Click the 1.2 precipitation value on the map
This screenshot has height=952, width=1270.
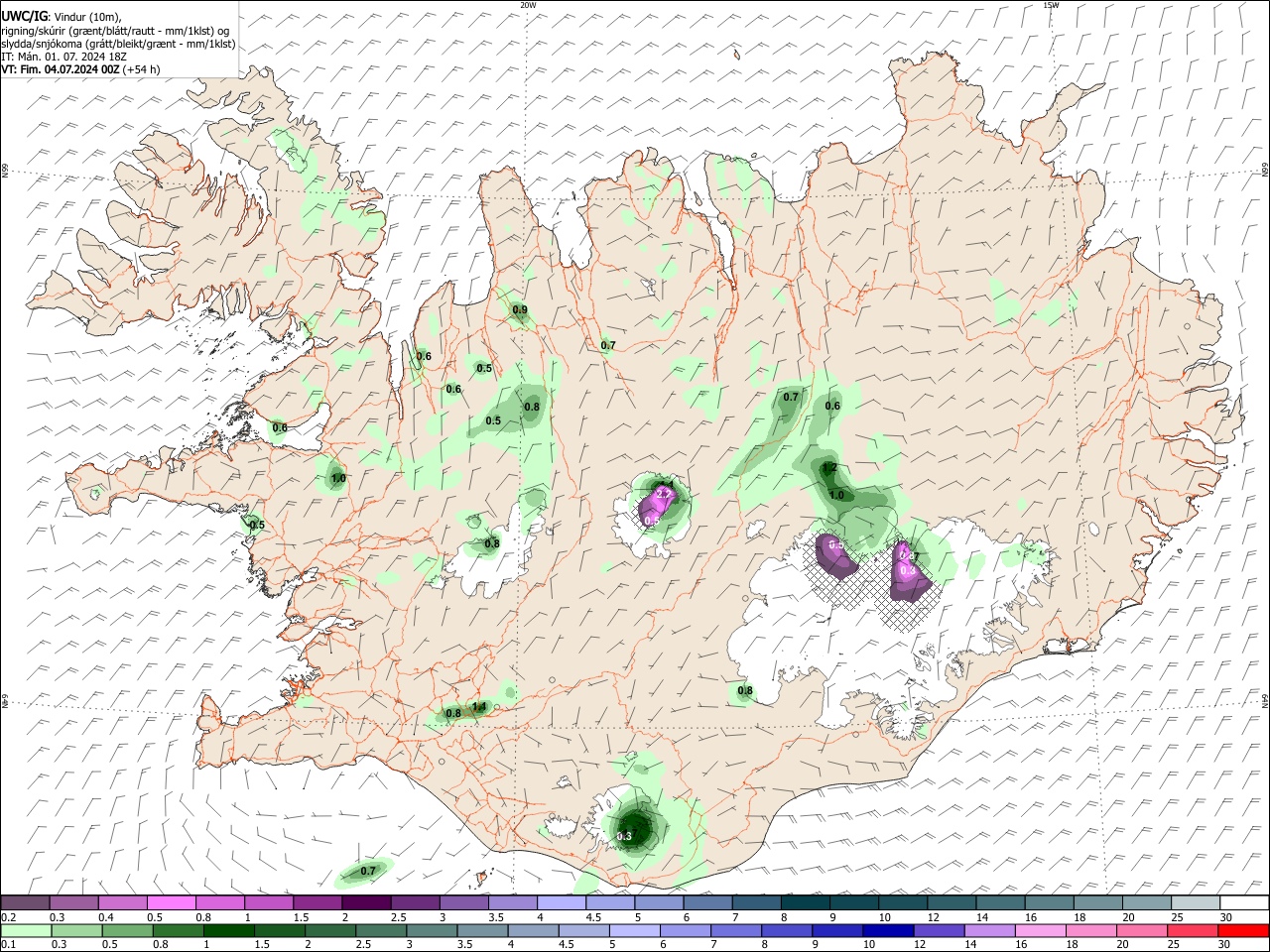point(830,467)
